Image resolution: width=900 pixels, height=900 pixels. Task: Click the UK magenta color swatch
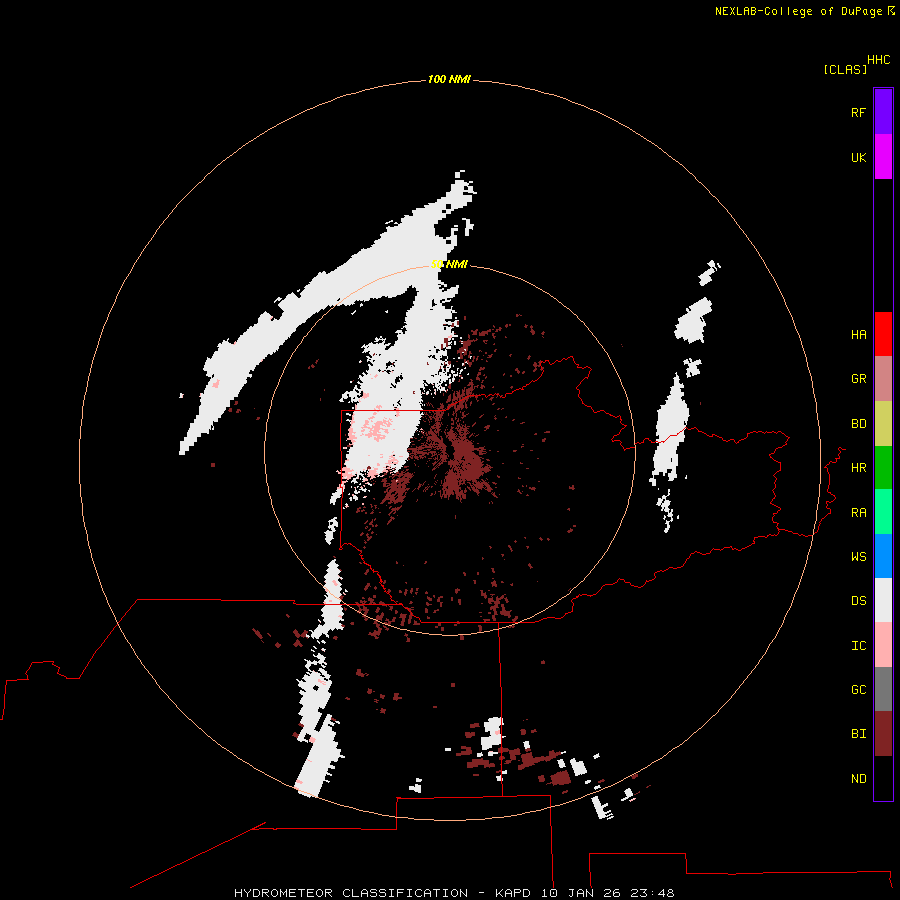[x=883, y=157]
